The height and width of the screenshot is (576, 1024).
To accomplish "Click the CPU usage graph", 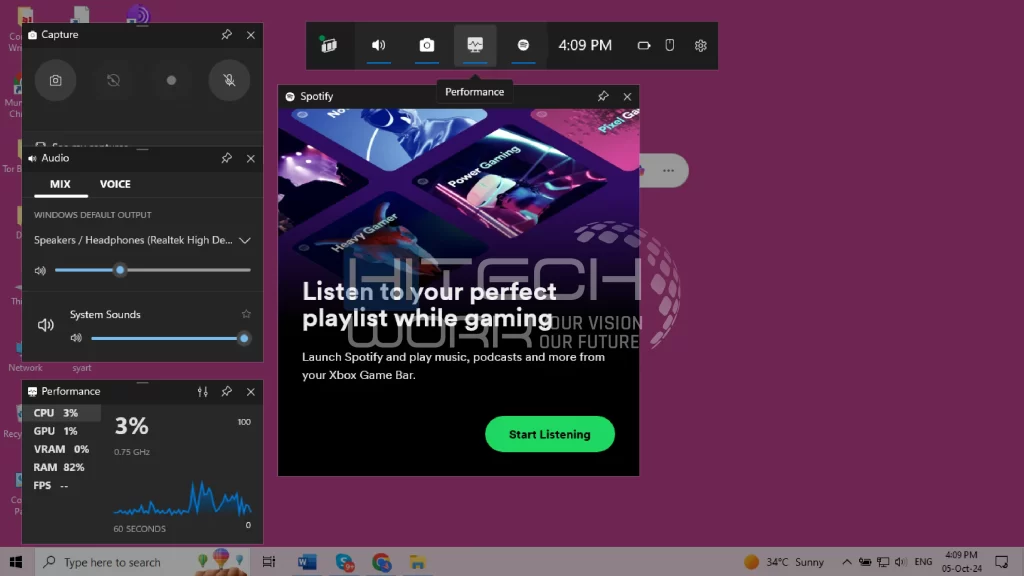I will point(183,499).
